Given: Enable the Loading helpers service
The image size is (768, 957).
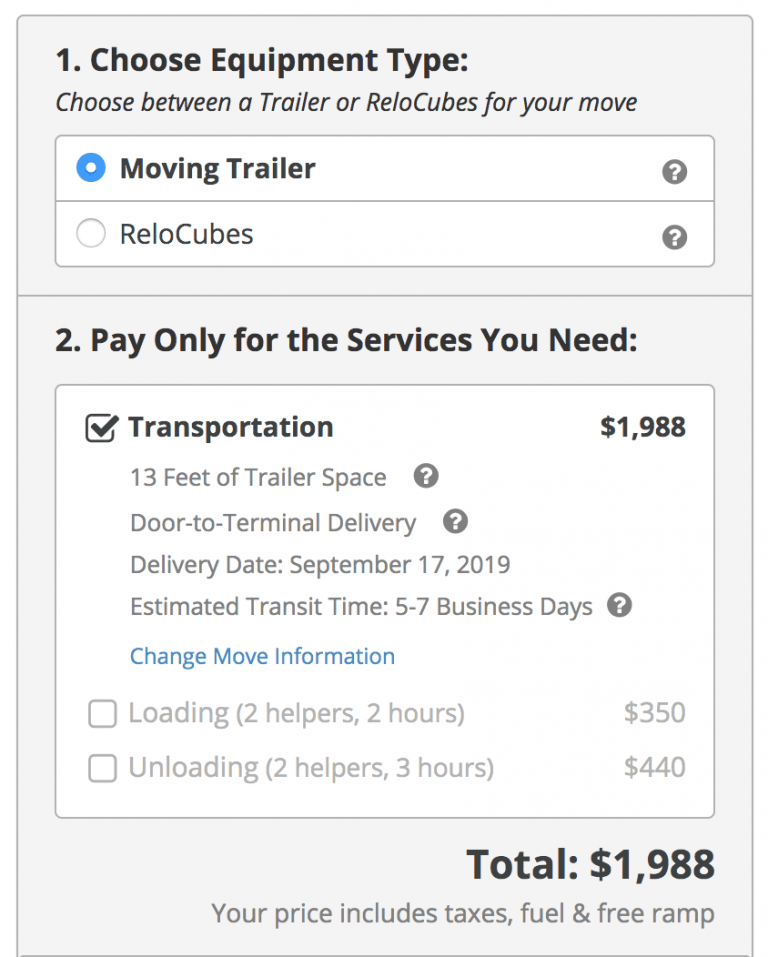Looking at the screenshot, I should pyautogui.click(x=102, y=714).
